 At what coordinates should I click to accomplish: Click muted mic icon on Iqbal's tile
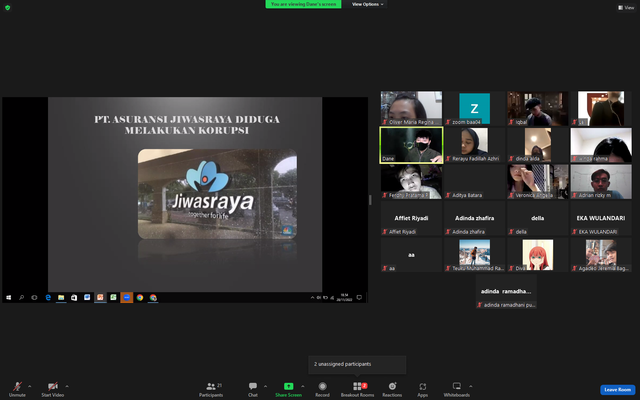511,122
